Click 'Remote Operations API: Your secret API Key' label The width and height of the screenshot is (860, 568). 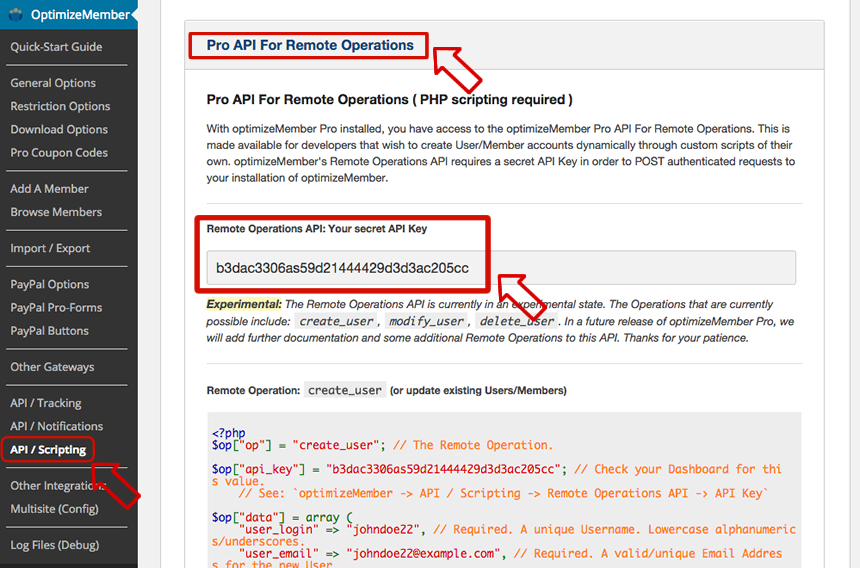[x=316, y=229]
